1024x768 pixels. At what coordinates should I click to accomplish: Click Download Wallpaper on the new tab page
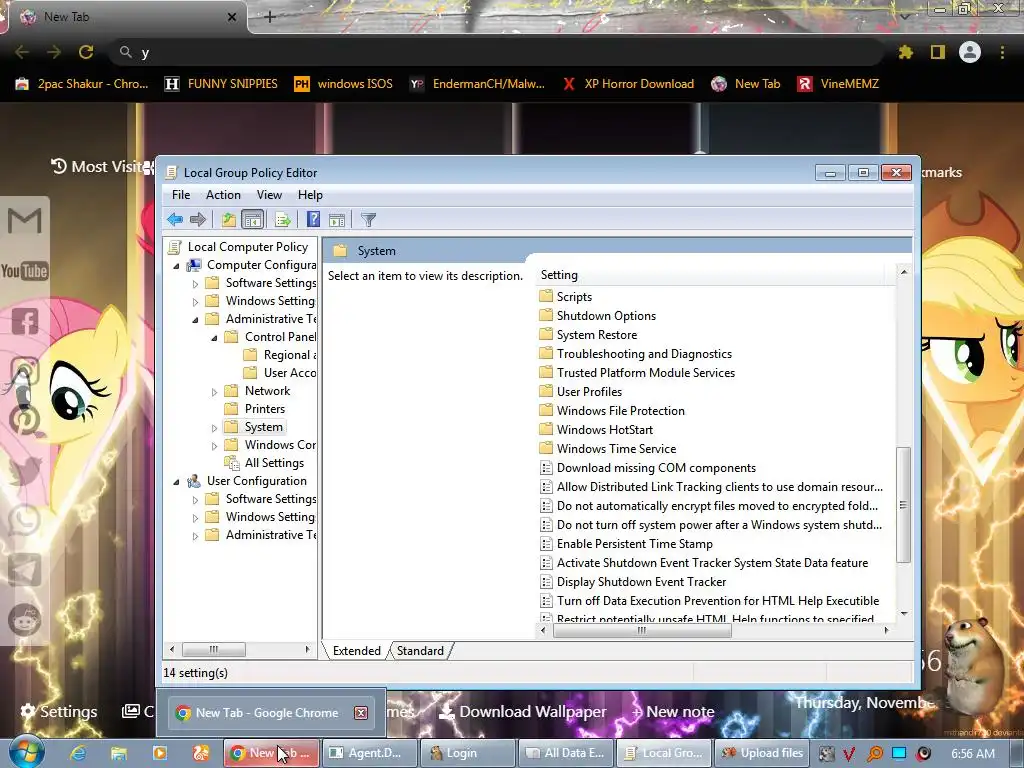pyautogui.click(x=522, y=711)
